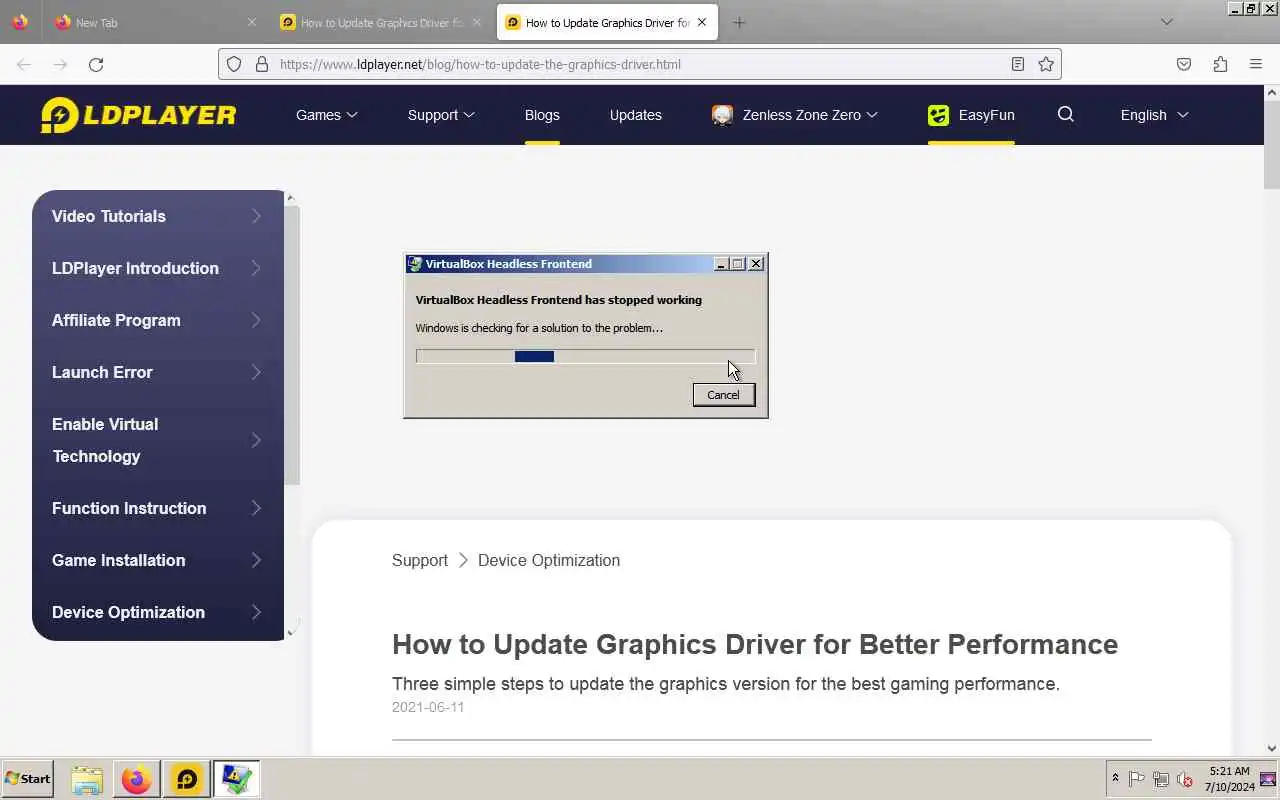Click the URL address bar field

coord(640,64)
